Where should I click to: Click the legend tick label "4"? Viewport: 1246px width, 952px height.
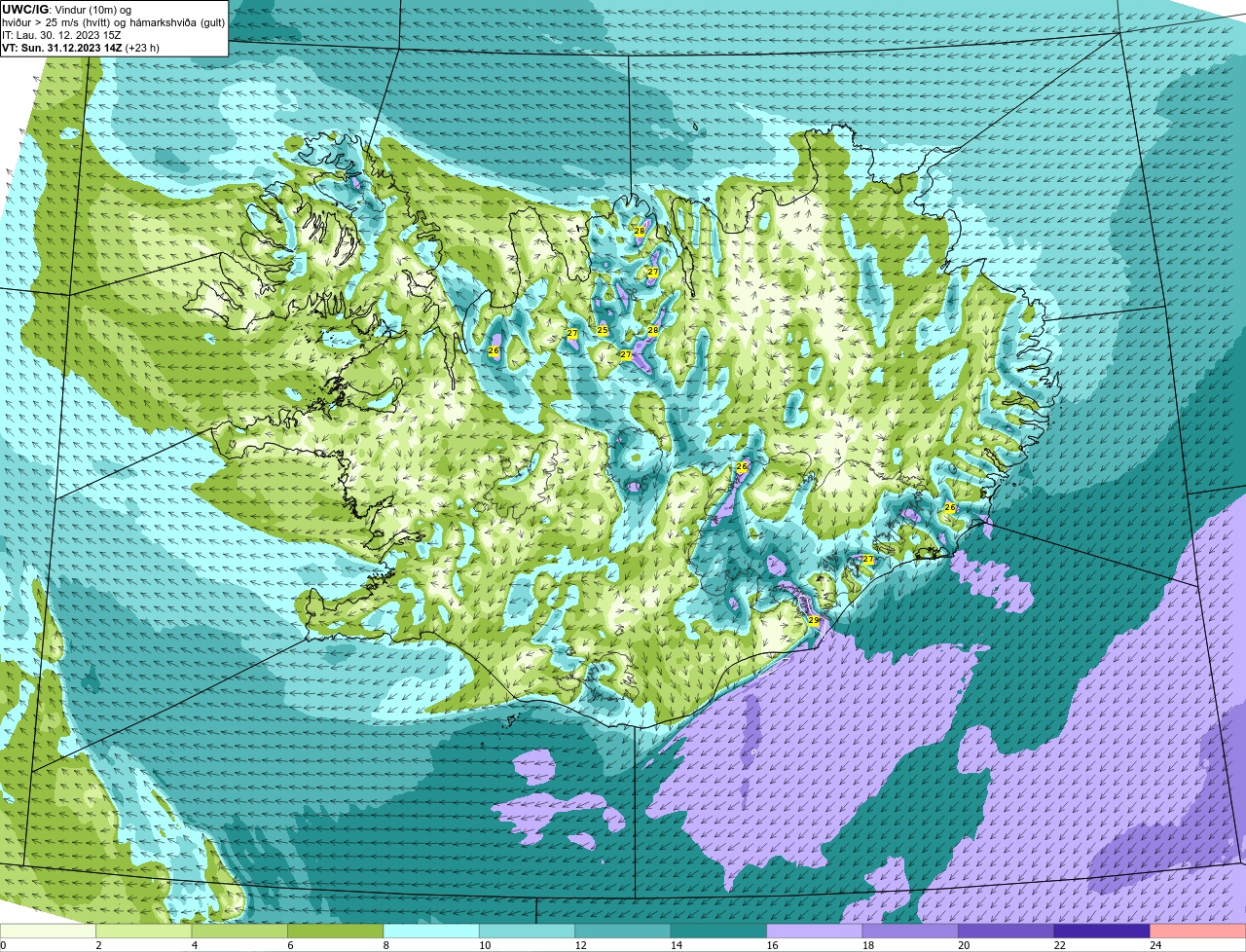coord(195,945)
